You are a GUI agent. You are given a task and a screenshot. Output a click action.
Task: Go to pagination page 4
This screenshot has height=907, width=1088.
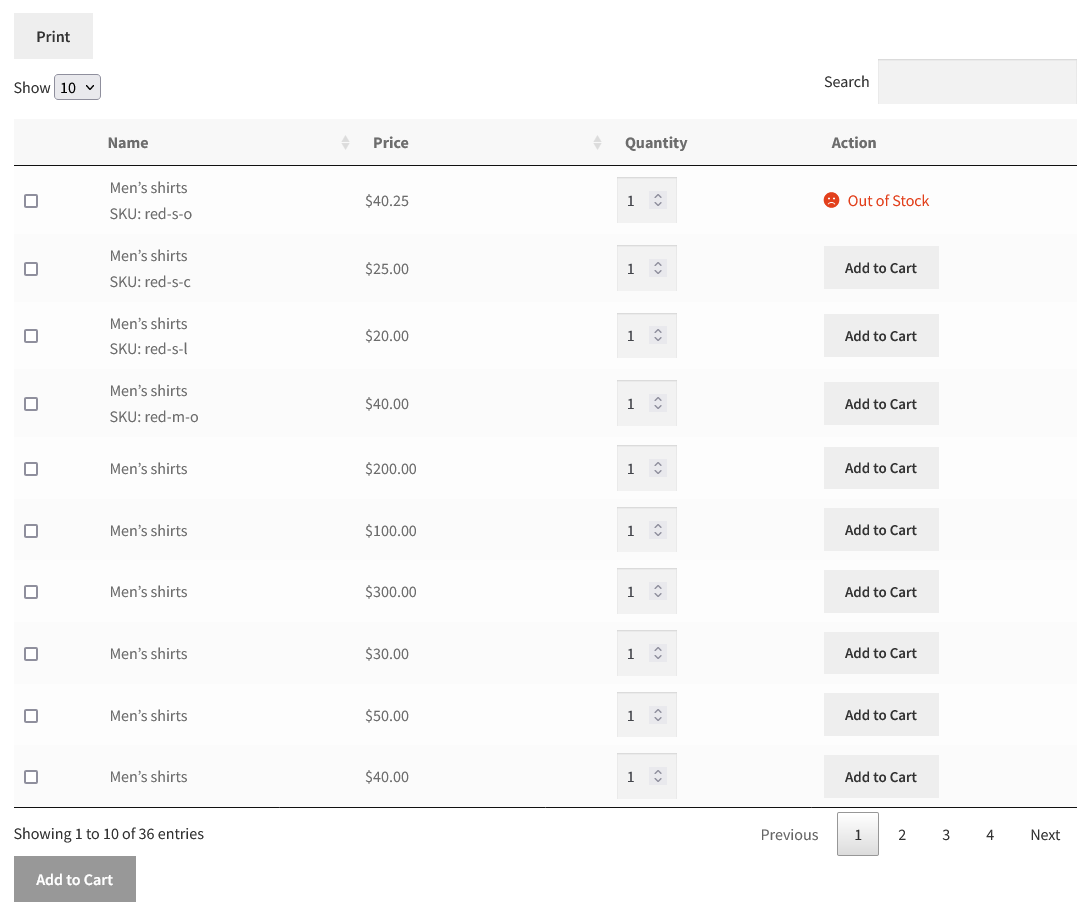[x=990, y=835]
